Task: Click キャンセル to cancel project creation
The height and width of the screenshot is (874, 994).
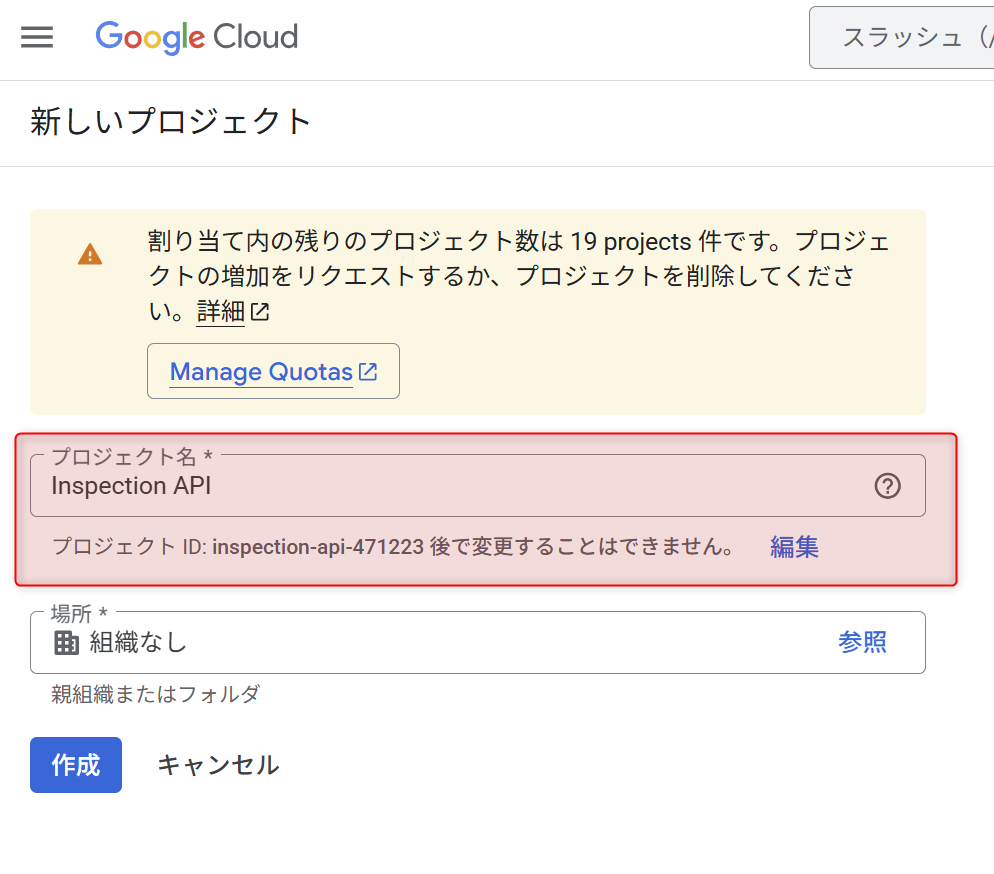Action: coord(216,764)
